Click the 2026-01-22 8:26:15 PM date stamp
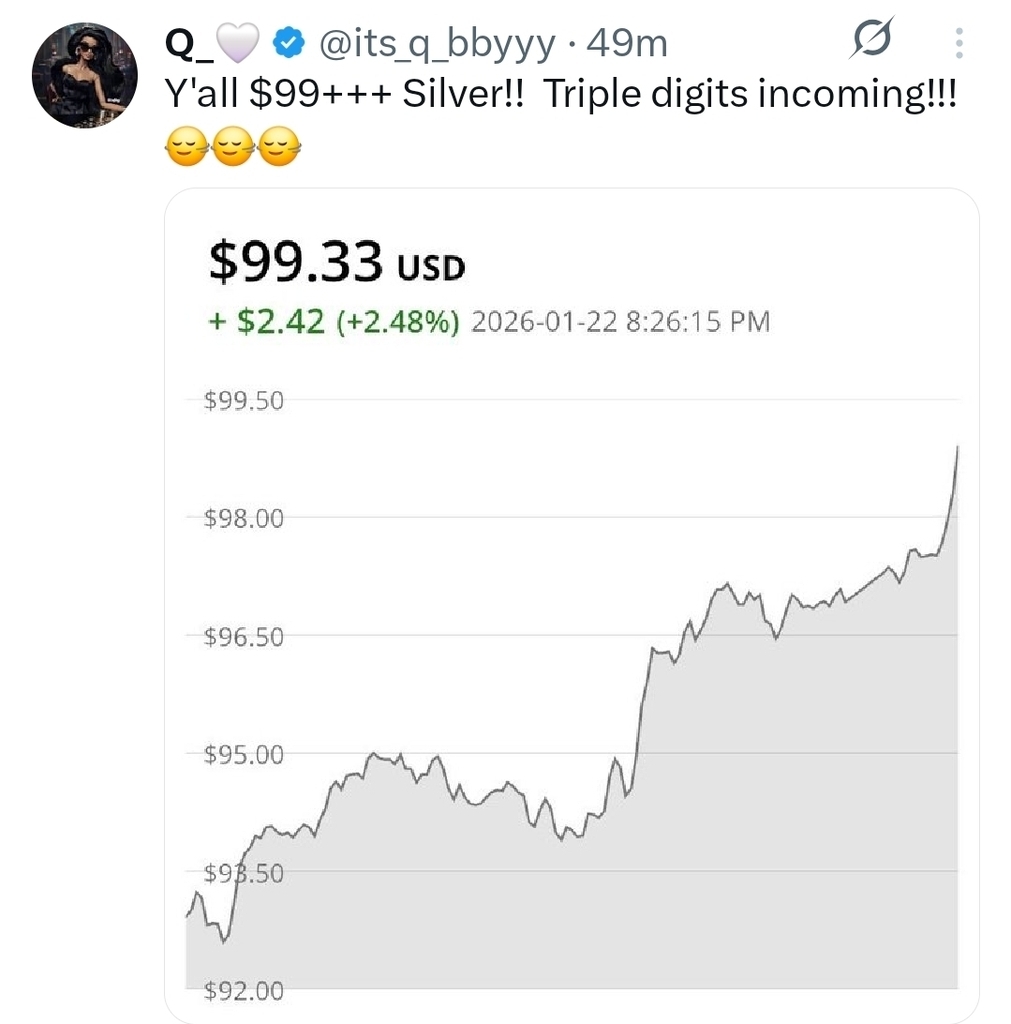Screen dimensions: 1011x1024 (620, 322)
